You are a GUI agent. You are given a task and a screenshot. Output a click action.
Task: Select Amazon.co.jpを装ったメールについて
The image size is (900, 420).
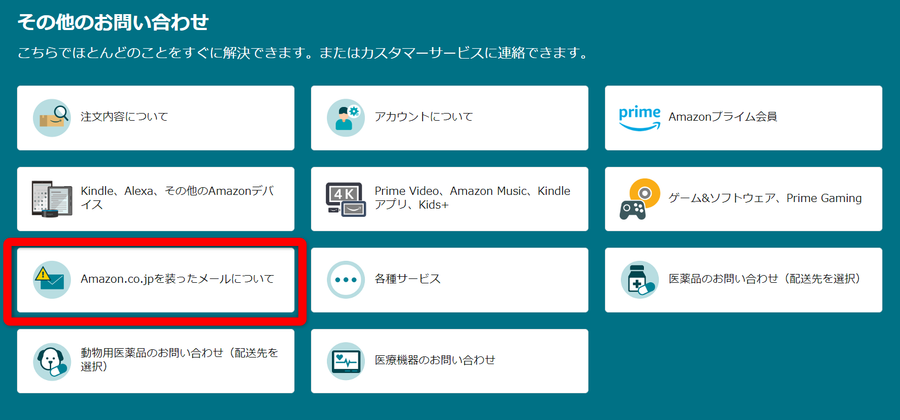[x=156, y=280]
